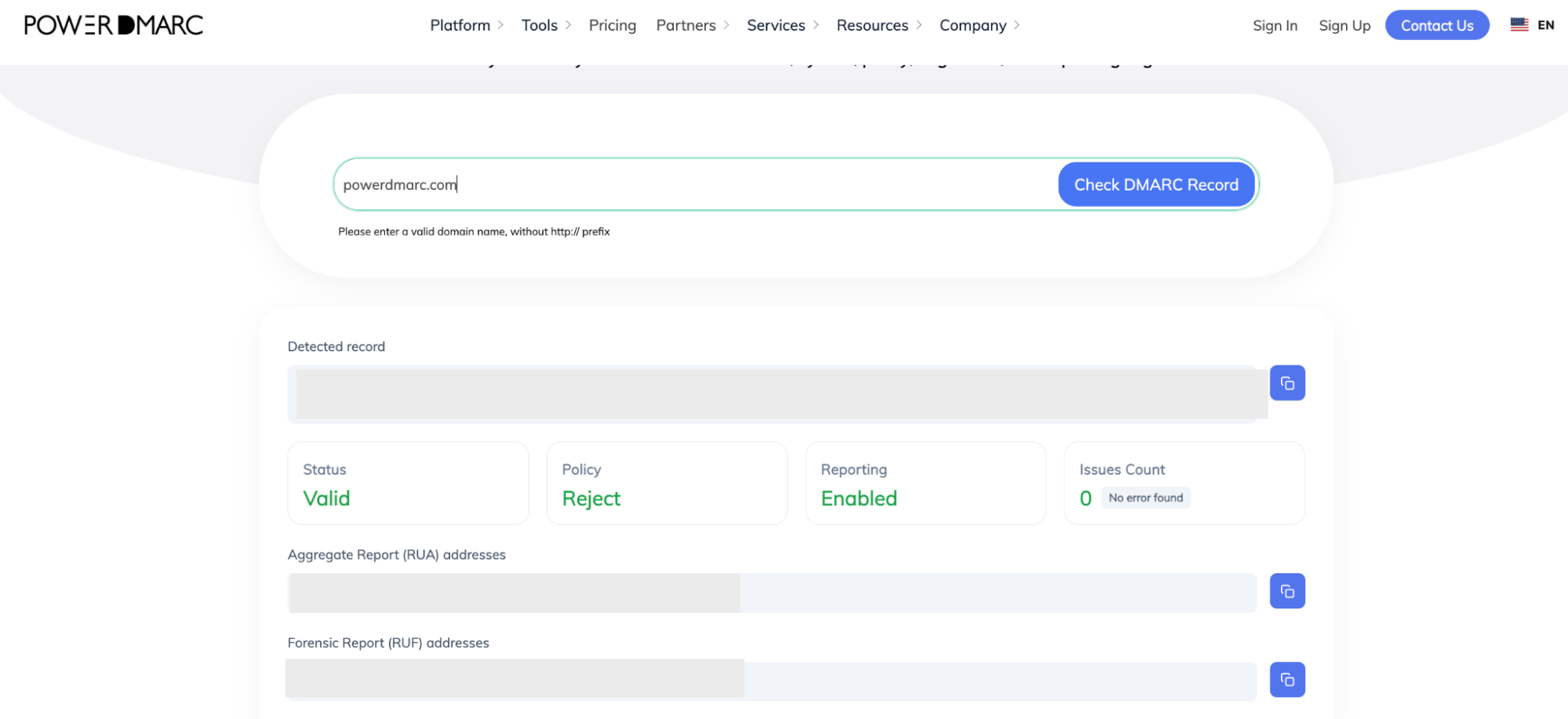Expand the Company menu chevron
Image resolution: width=1568 pixels, height=719 pixels.
(1017, 25)
